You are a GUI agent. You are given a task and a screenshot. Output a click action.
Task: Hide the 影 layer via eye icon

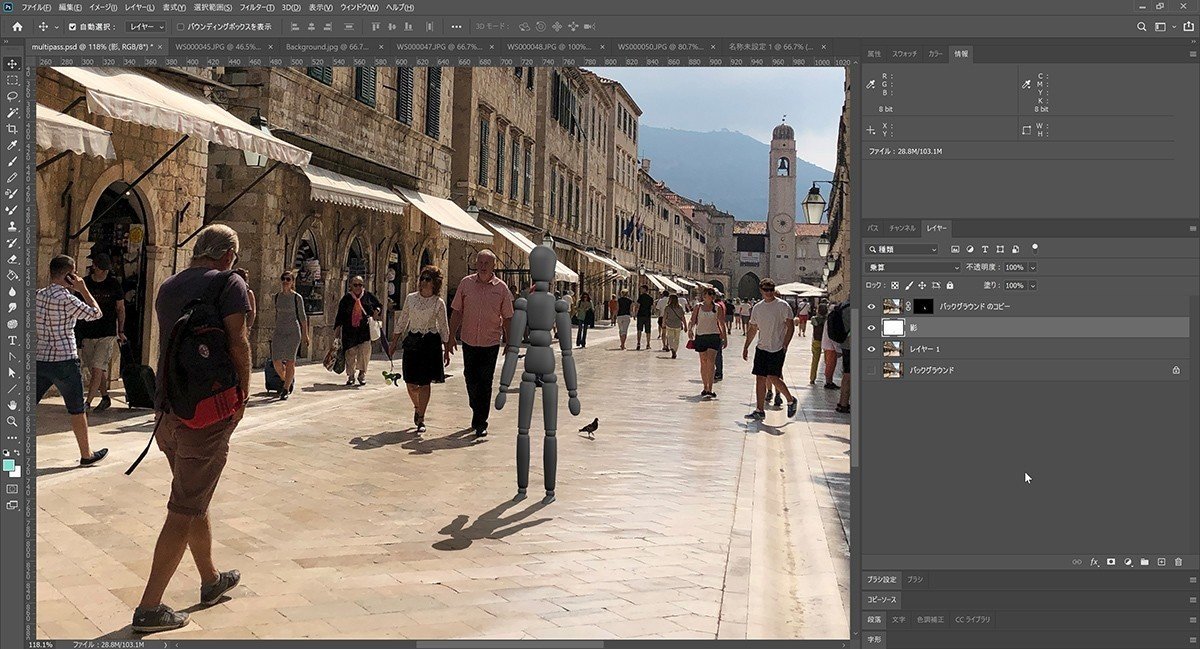tap(871, 327)
